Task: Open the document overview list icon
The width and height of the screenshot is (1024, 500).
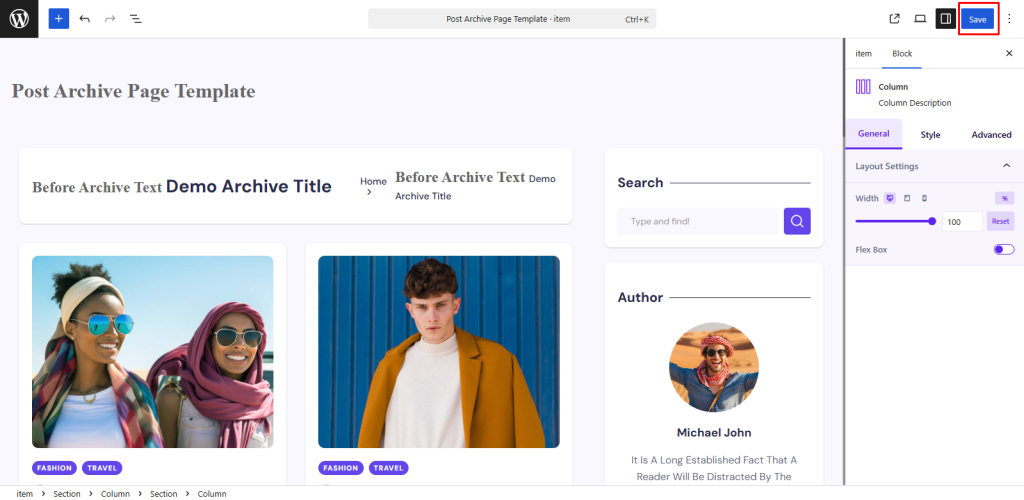Action: 136,19
